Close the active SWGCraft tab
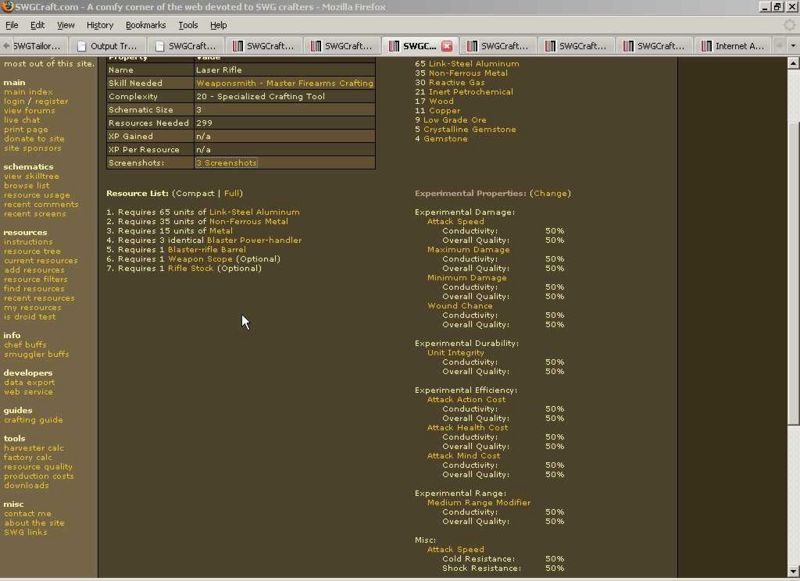This screenshot has width=800, height=581. coord(447,46)
